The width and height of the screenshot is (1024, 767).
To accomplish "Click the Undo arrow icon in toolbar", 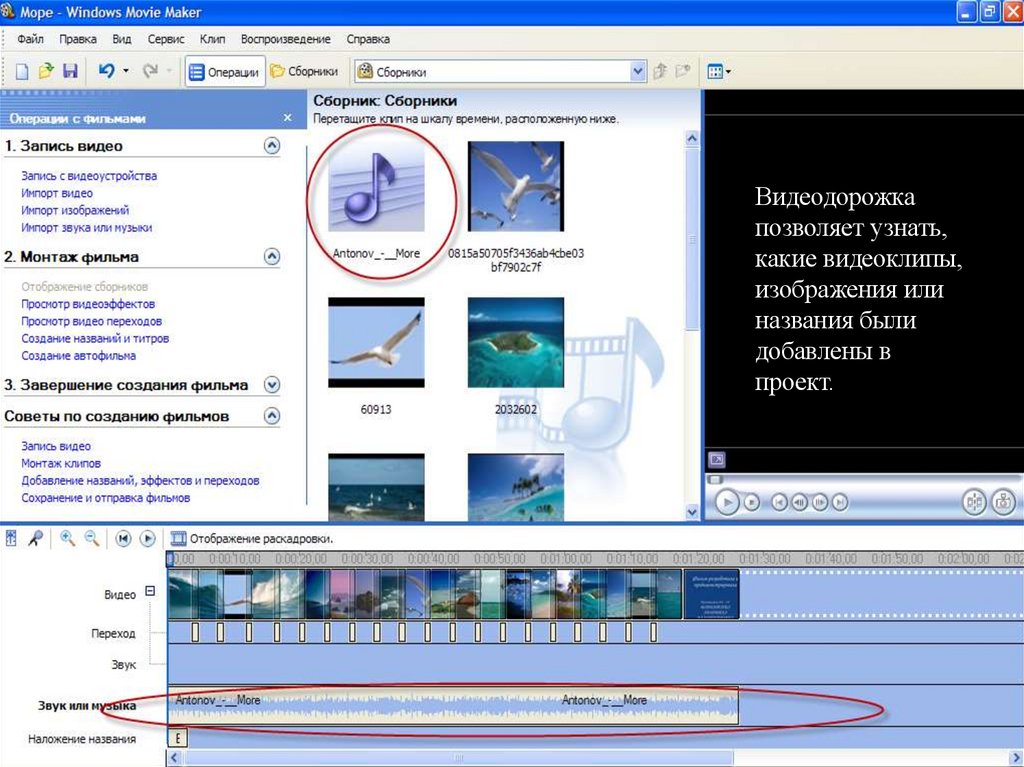I will pyautogui.click(x=106, y=72).
